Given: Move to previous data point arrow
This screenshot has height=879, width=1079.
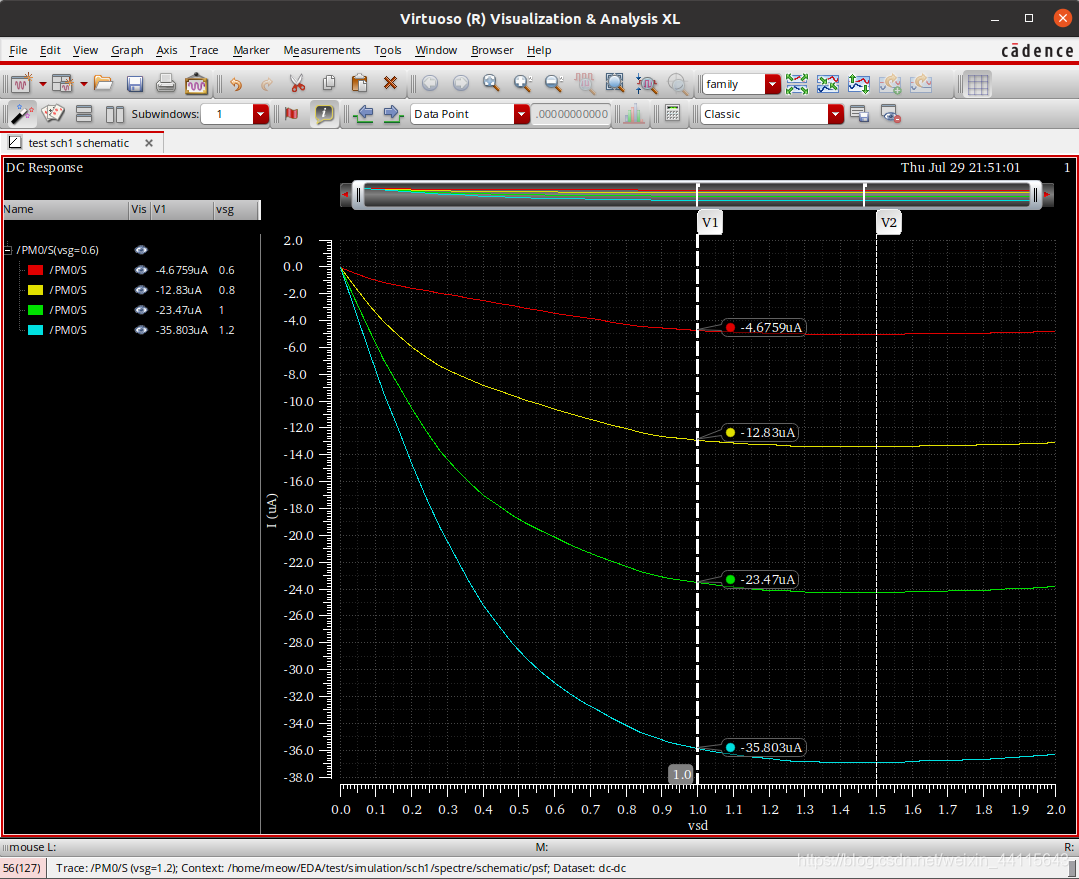Looking at the screenshot, I should [x=364, y=114].
